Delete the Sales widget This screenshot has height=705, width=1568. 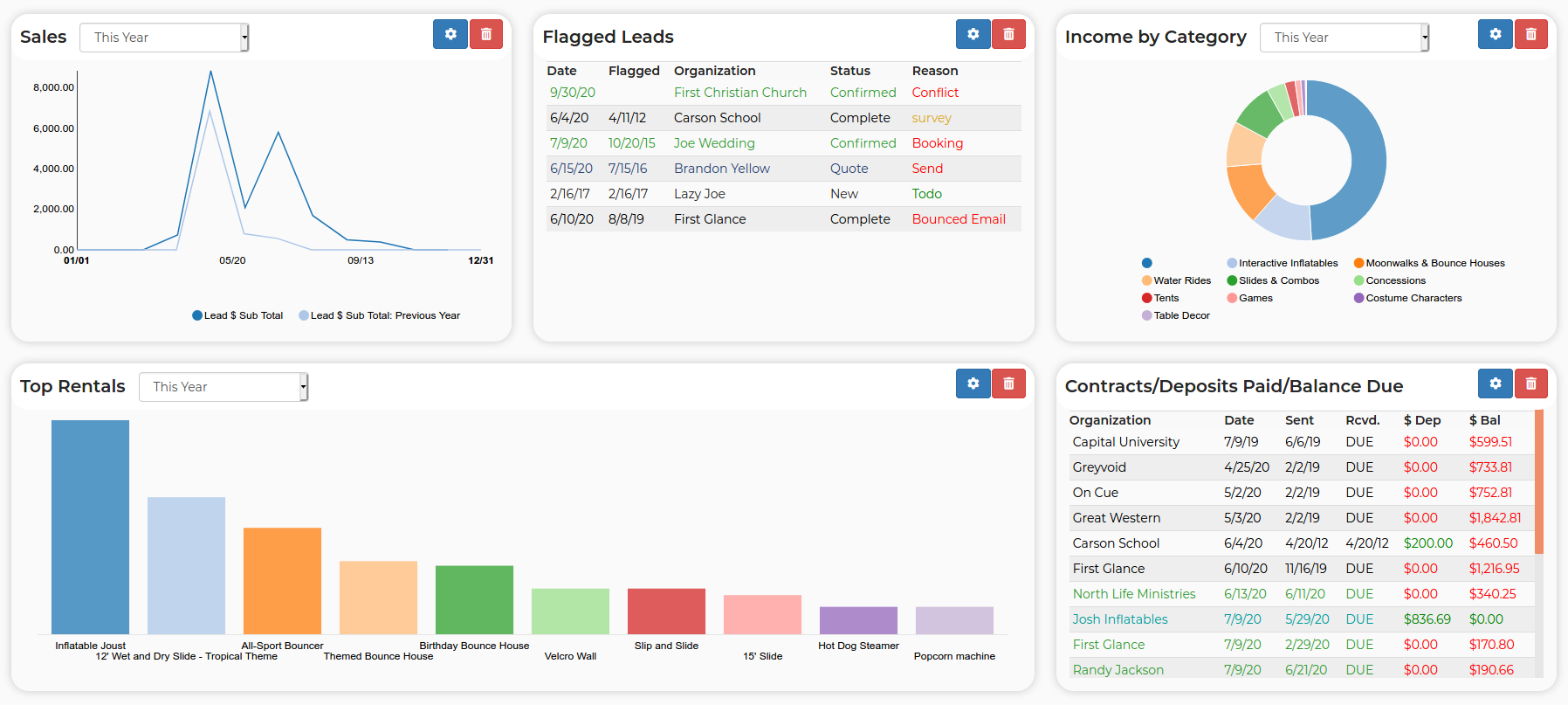(x=486, y=34)
